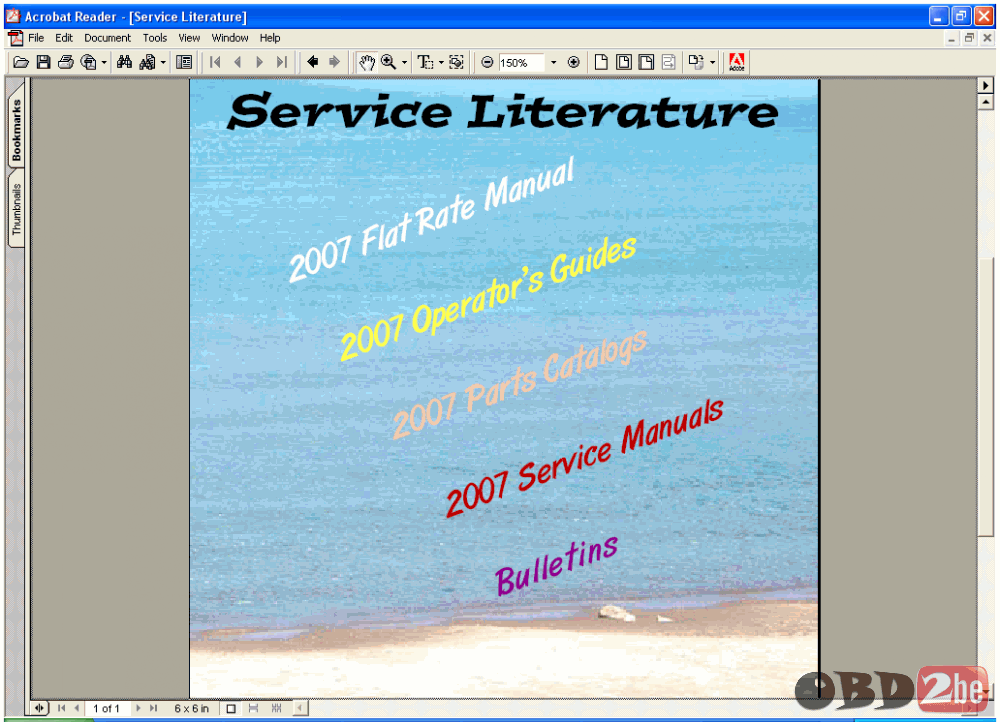
Task: Click the Print icon in toolbar
Action: pos(66,62)
